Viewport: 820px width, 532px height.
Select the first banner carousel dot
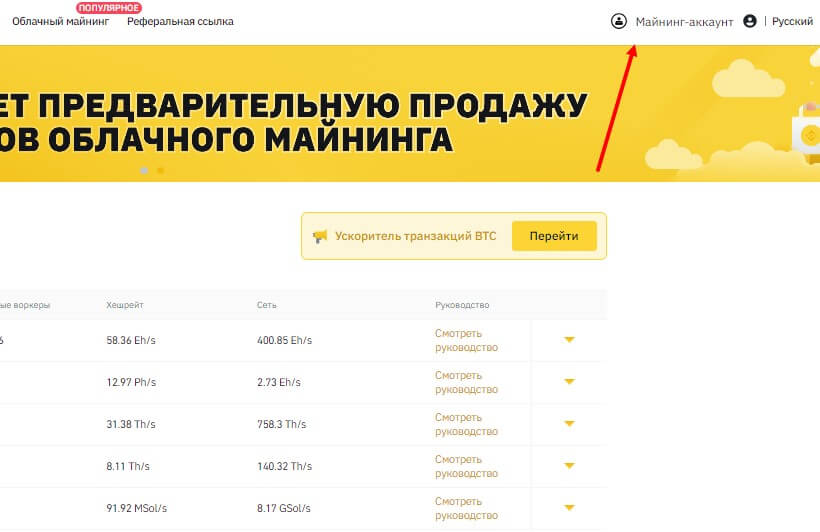tap(144, 170)
